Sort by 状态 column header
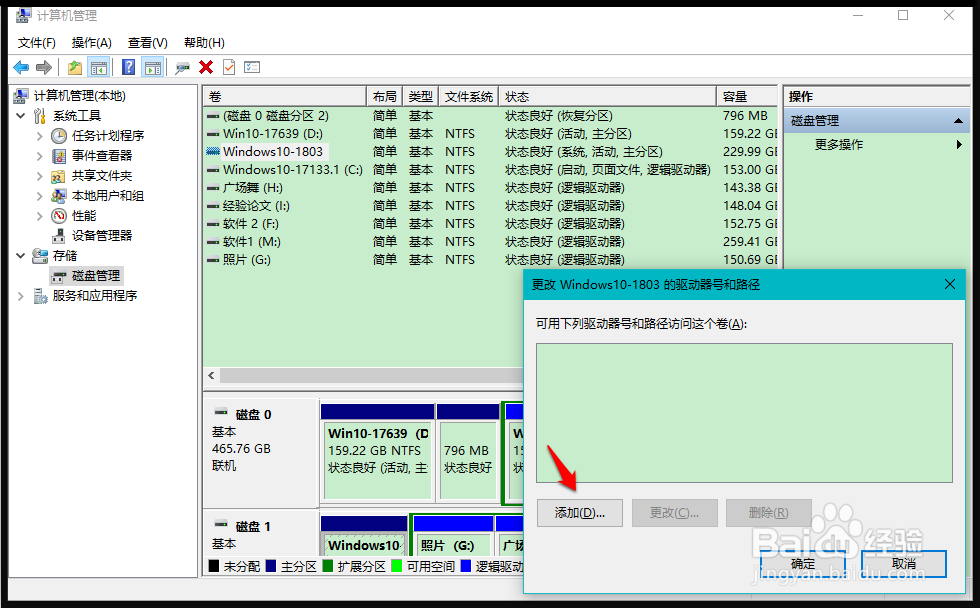This screenshot has width=980, height=608. click(608, 97)
